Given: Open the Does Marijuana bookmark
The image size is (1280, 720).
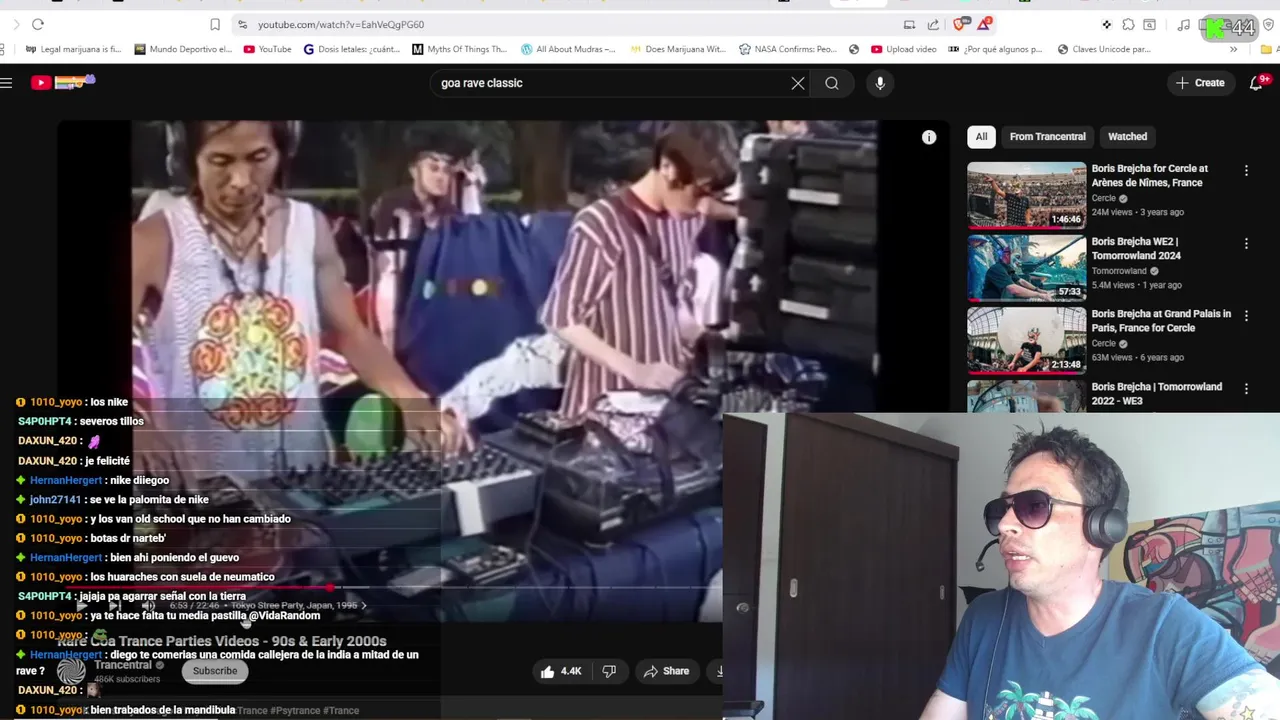Looking at the screenshot, I should 678,49.
